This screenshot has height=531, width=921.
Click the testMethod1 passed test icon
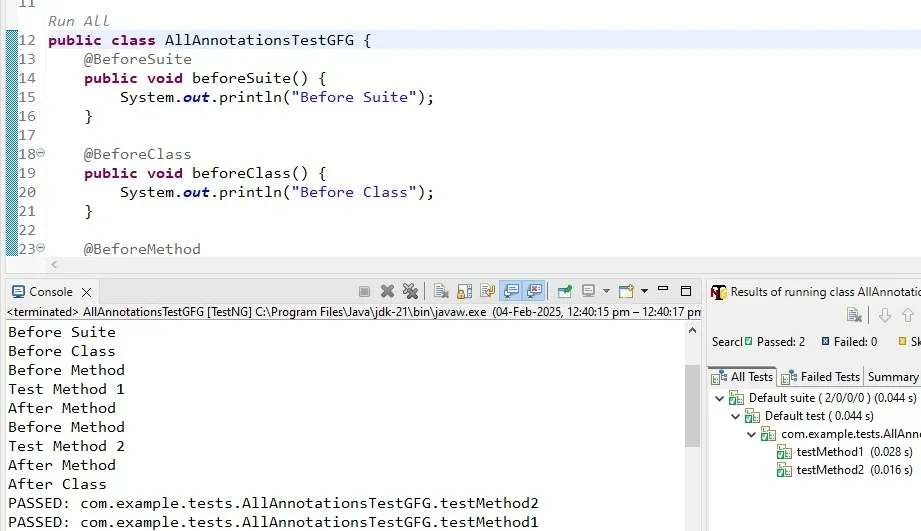click(x=784, y=452)
